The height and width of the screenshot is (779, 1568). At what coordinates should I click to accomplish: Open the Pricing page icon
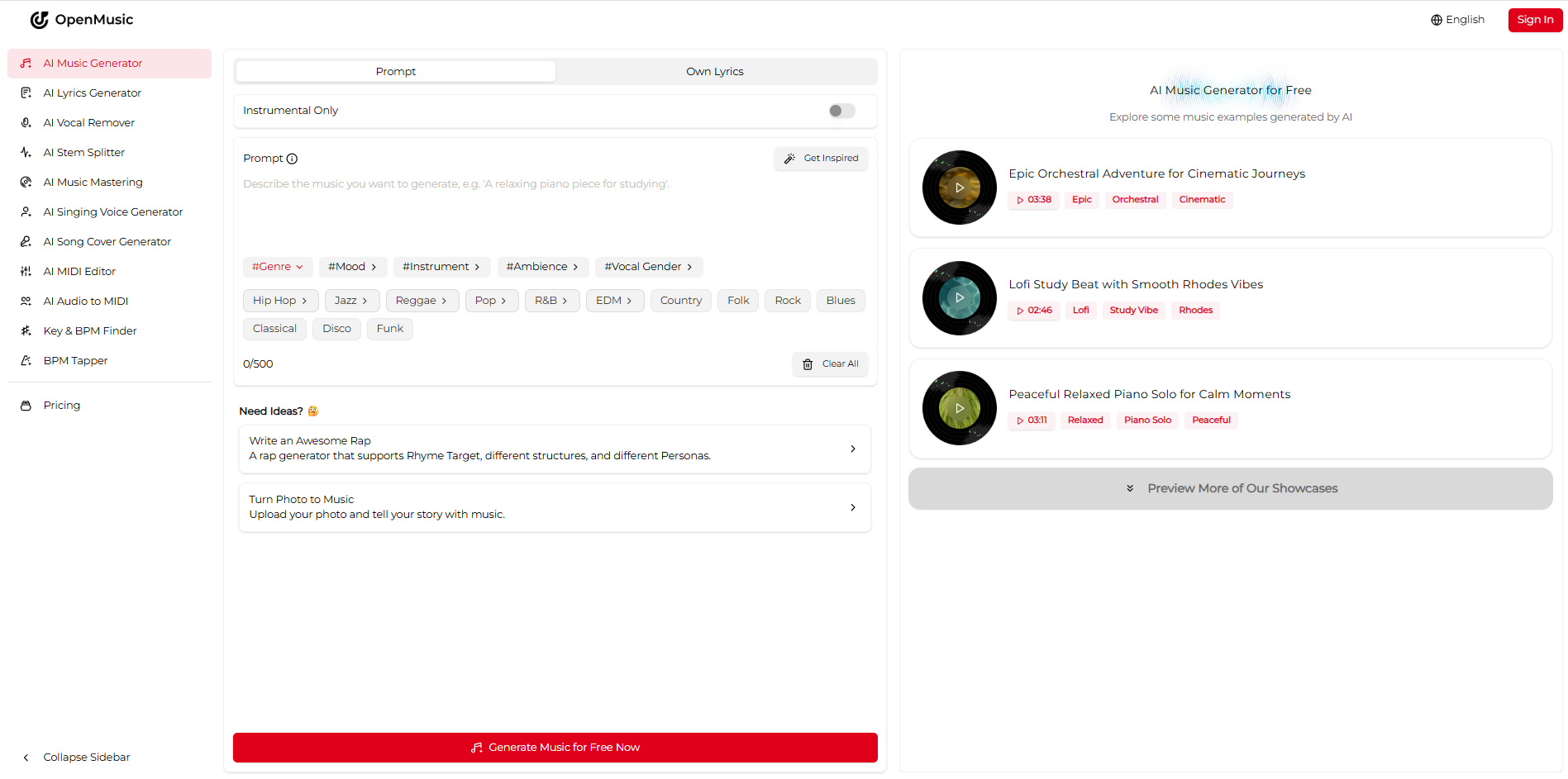tap(26, 406)
